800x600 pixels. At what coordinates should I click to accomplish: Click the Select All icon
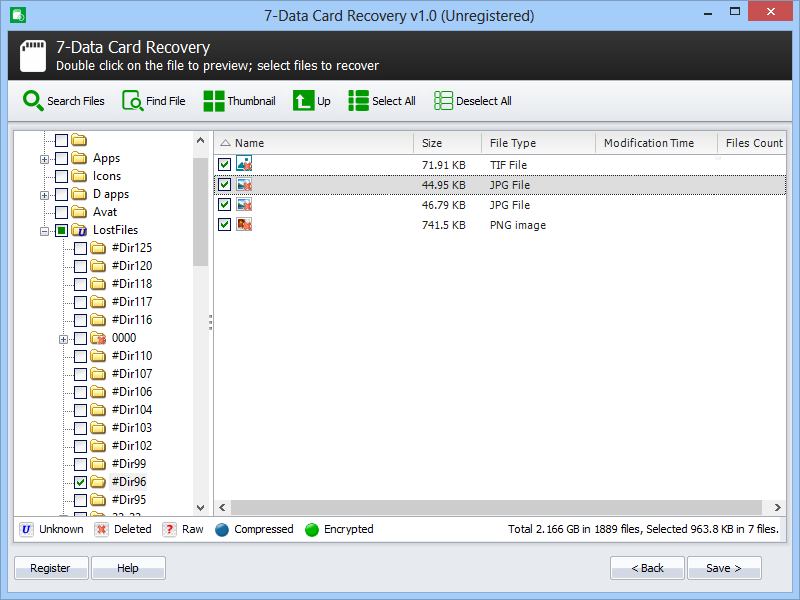357,100
